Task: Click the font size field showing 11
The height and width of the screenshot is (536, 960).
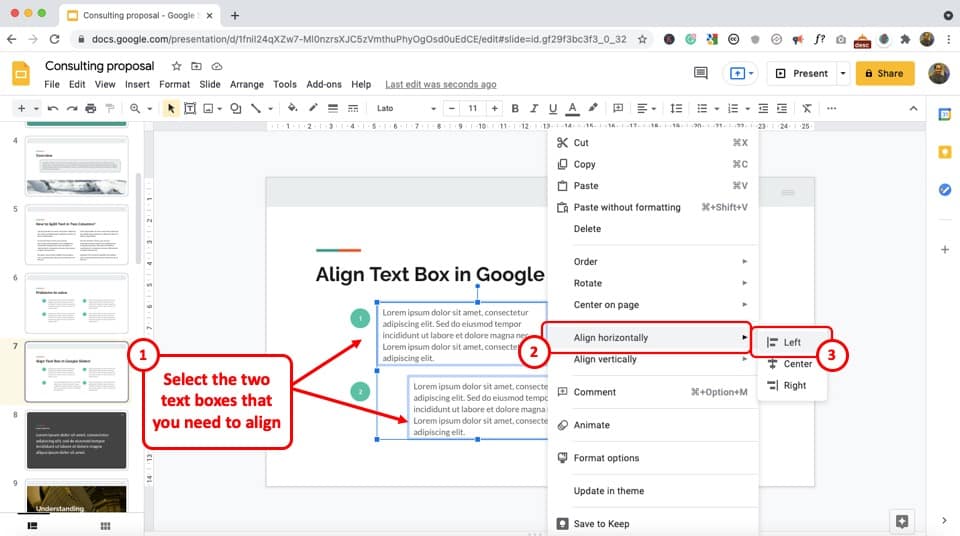Action: pos(473,108)
